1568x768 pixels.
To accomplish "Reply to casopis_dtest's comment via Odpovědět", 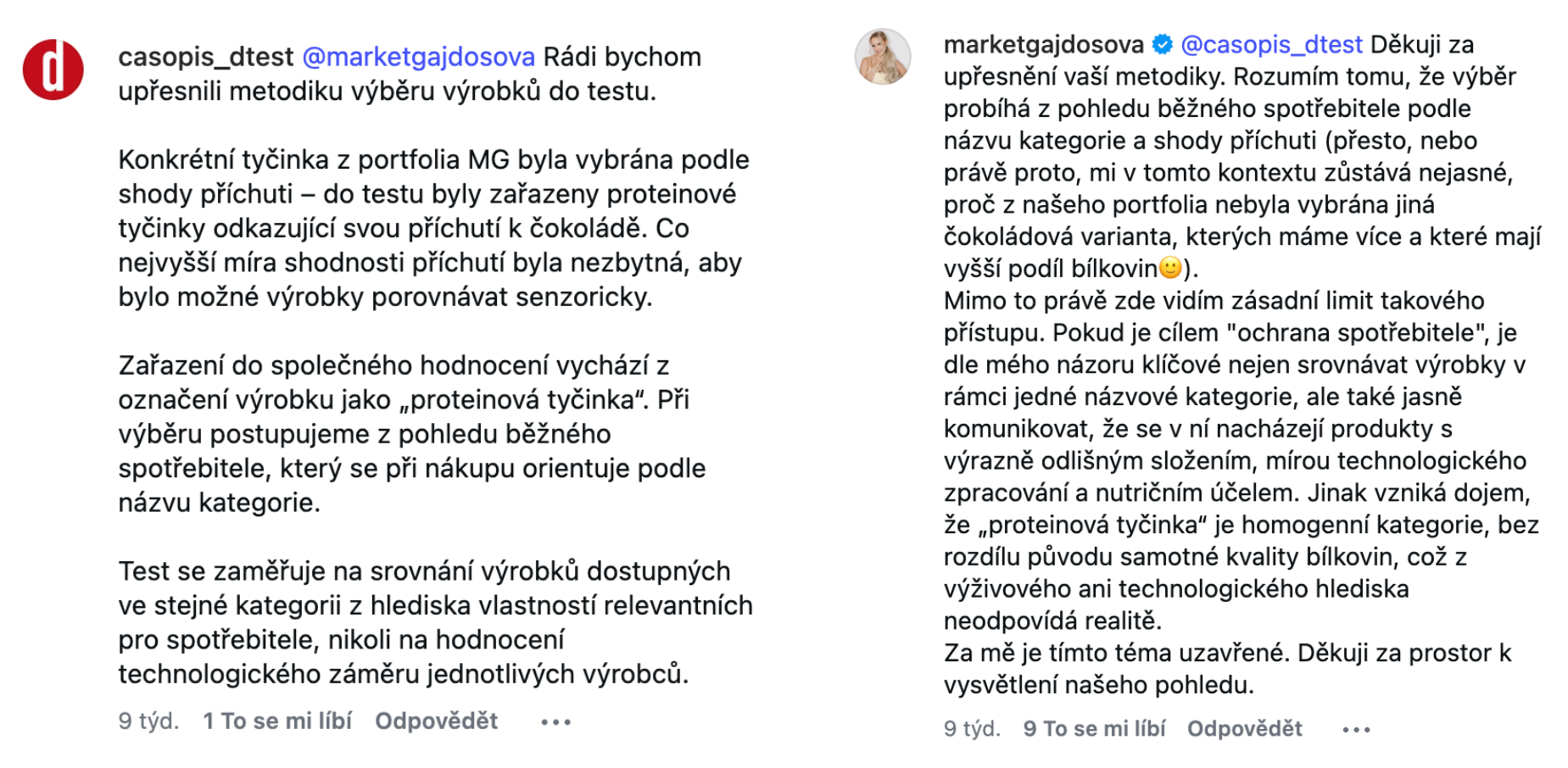I will pyautogui.click(x=436, y=721).
